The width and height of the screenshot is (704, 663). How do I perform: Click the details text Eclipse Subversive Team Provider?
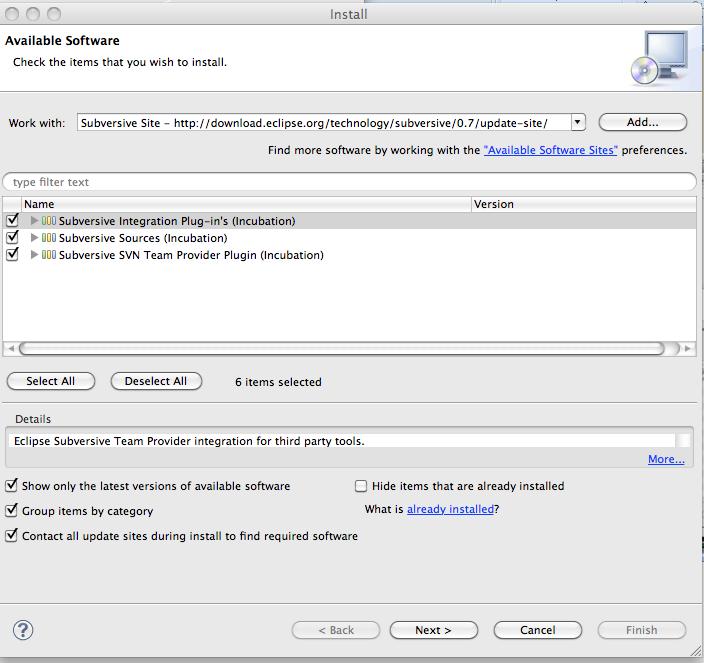[x=189, y=441]
